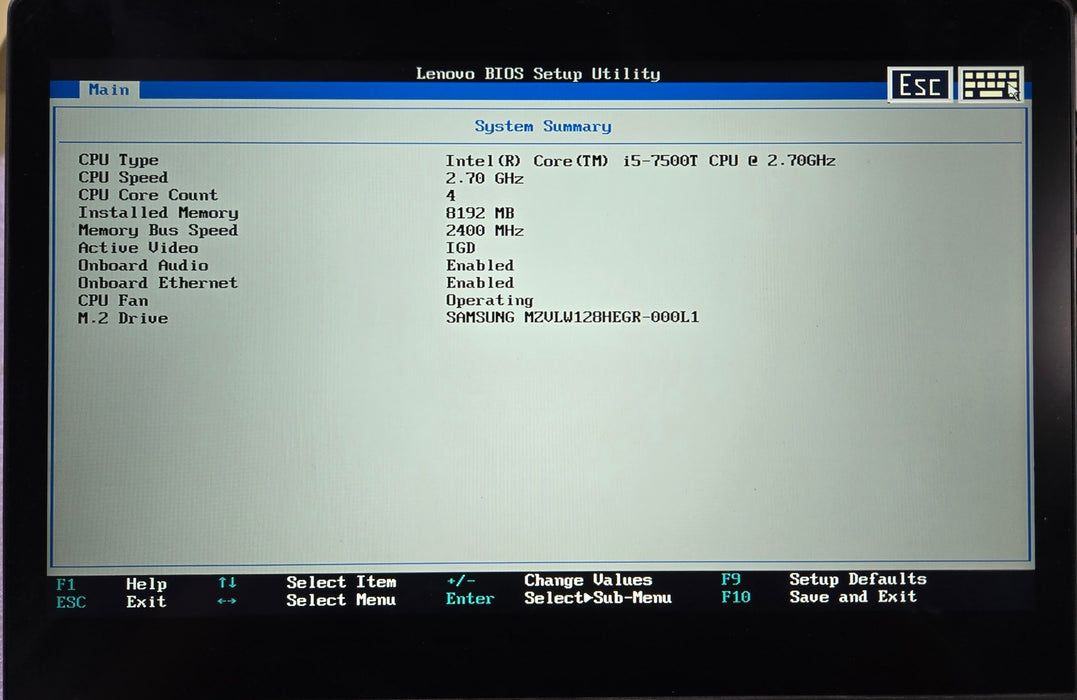Click the F10 key hint

pyautogui.click(x=736, y=598)
